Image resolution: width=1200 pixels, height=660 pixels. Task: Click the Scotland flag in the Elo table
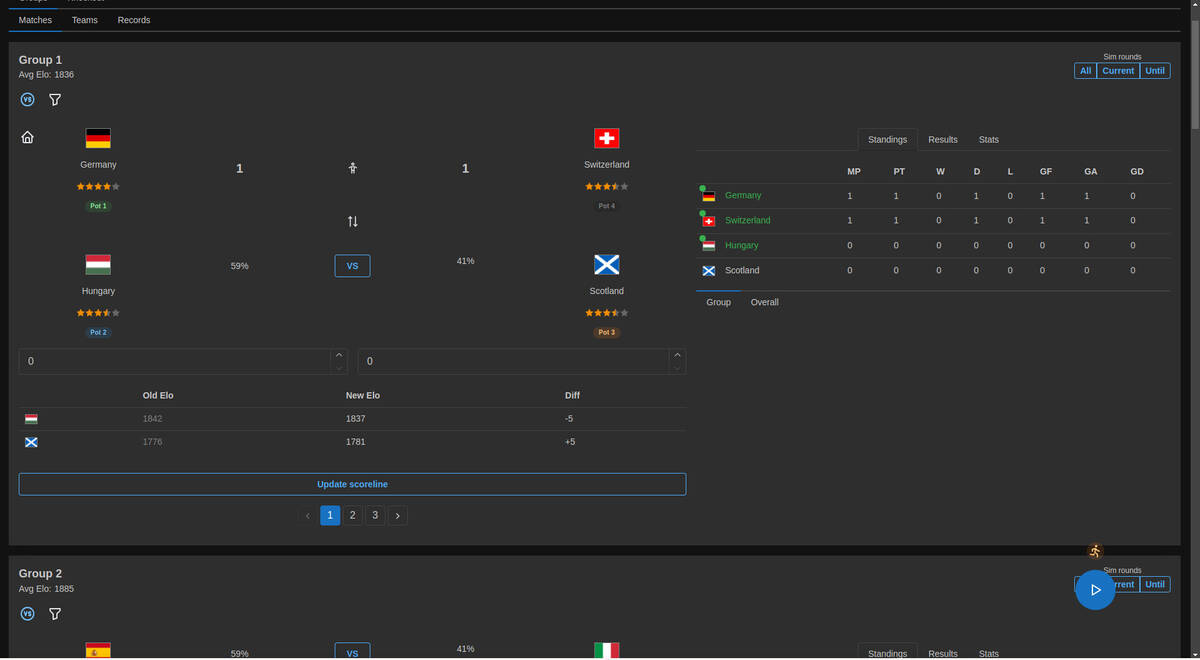(x=31, y=442)
